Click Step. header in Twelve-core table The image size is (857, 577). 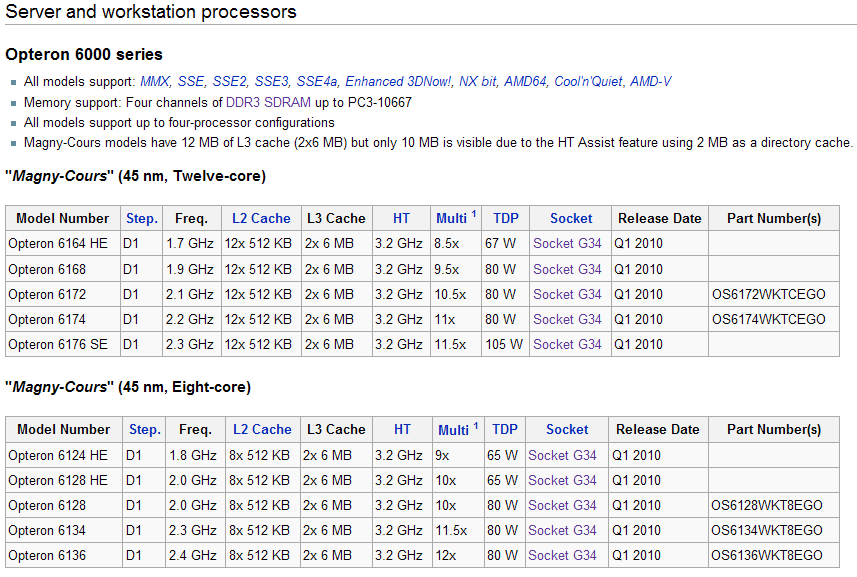[142, 219]
